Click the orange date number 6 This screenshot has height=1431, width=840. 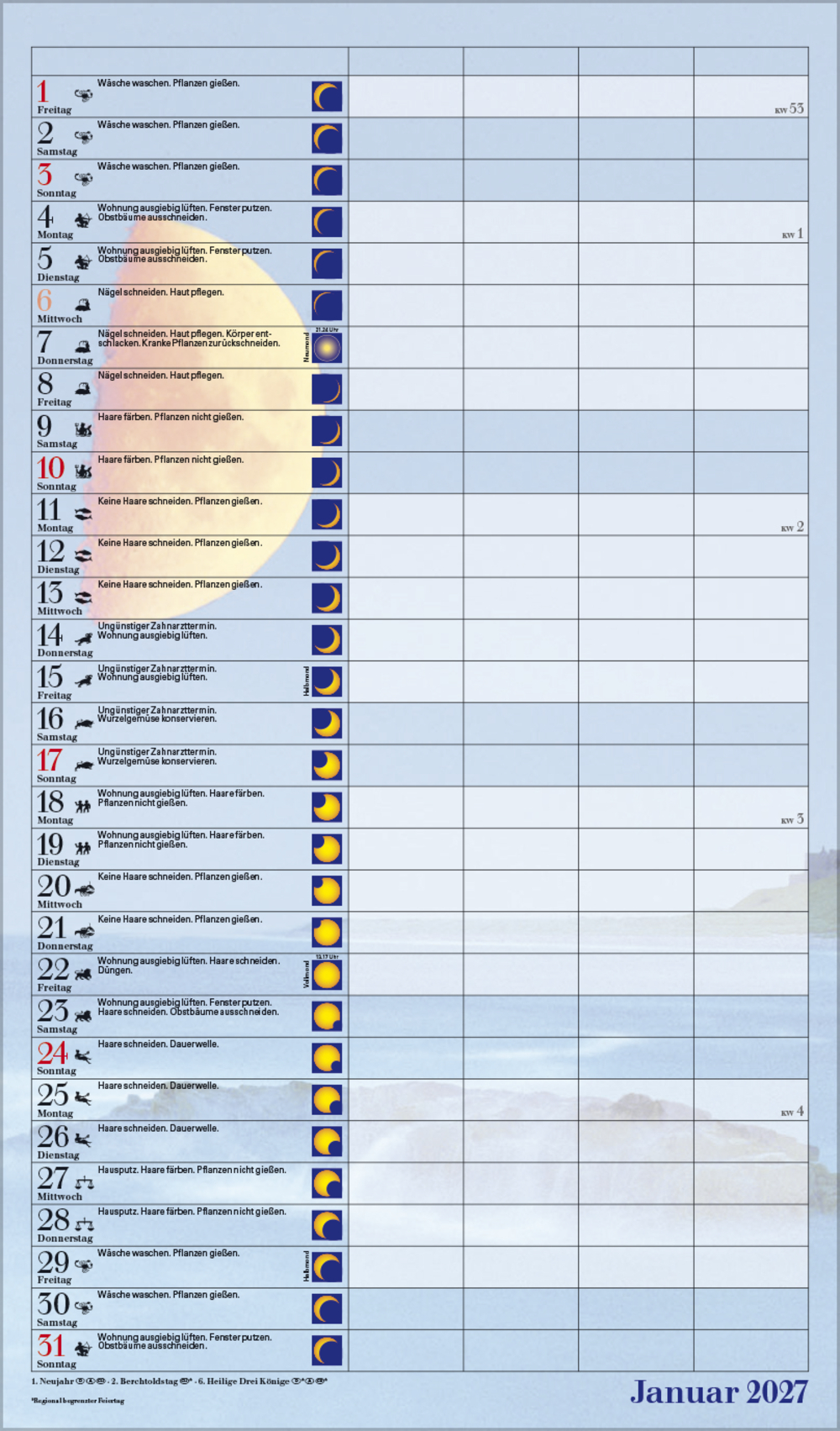click(45, 300)
